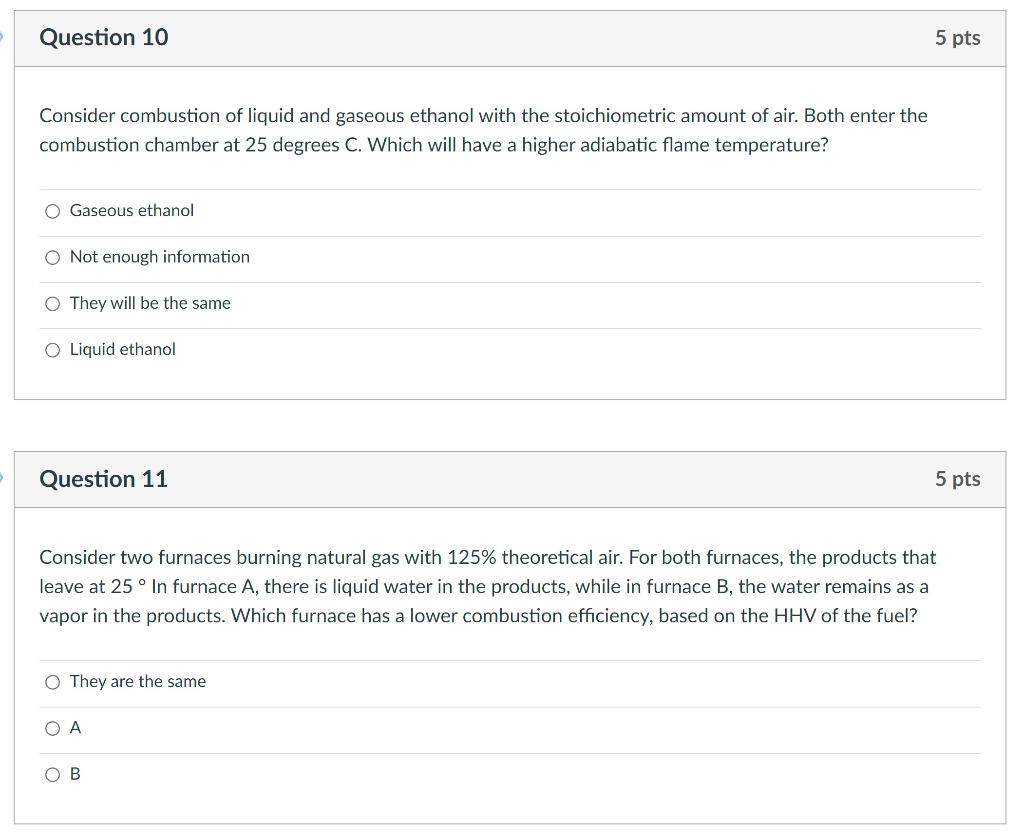The height and width of the screenshot is (840, 1024).
Task: Click the Question 10 flag marker
Action: tap(2, 37)
